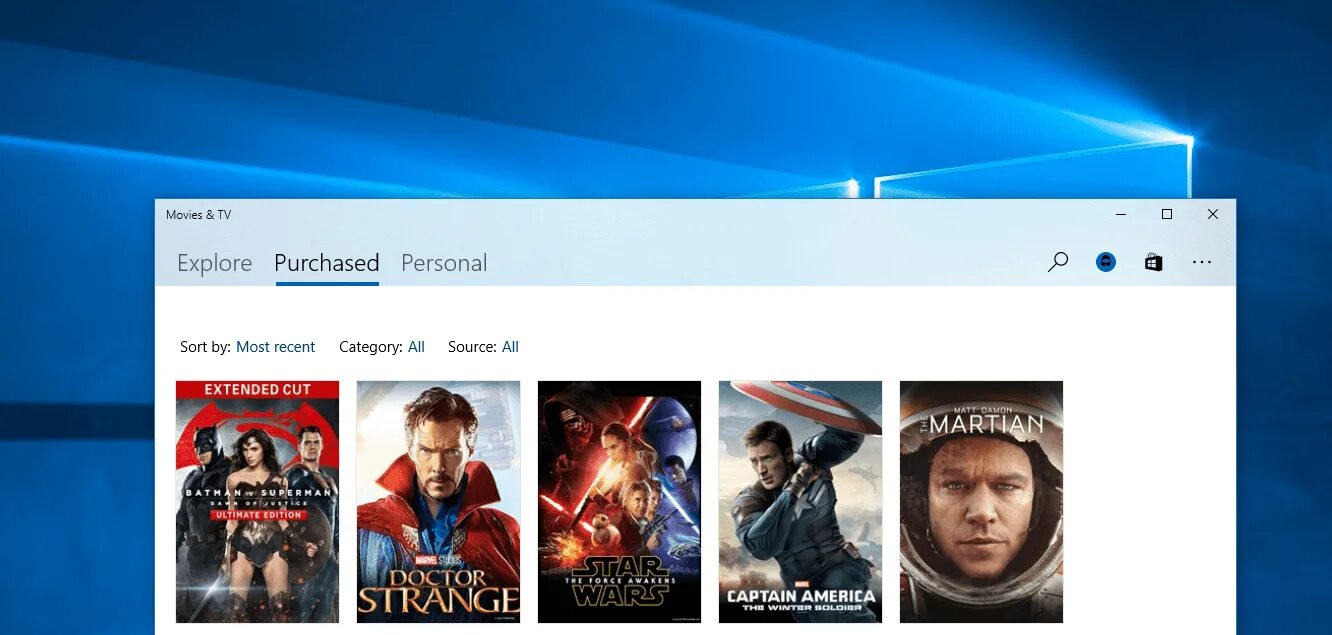The width and height of the screenshot is (1332, 635).
Task: Switch to the Explore tab
Action: (x=215, y=263)
